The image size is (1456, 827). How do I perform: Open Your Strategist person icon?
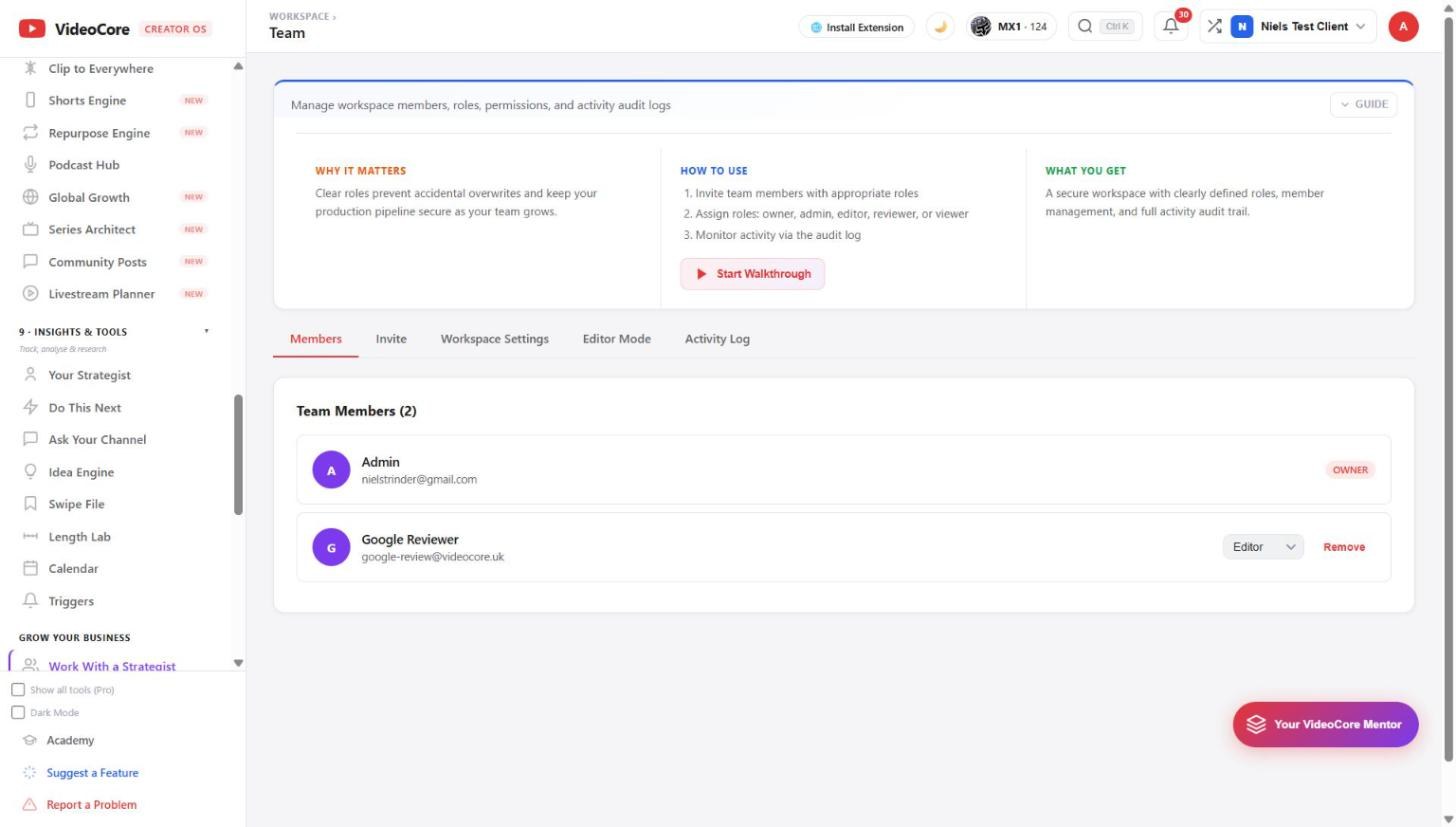click(x=30, y=375)
